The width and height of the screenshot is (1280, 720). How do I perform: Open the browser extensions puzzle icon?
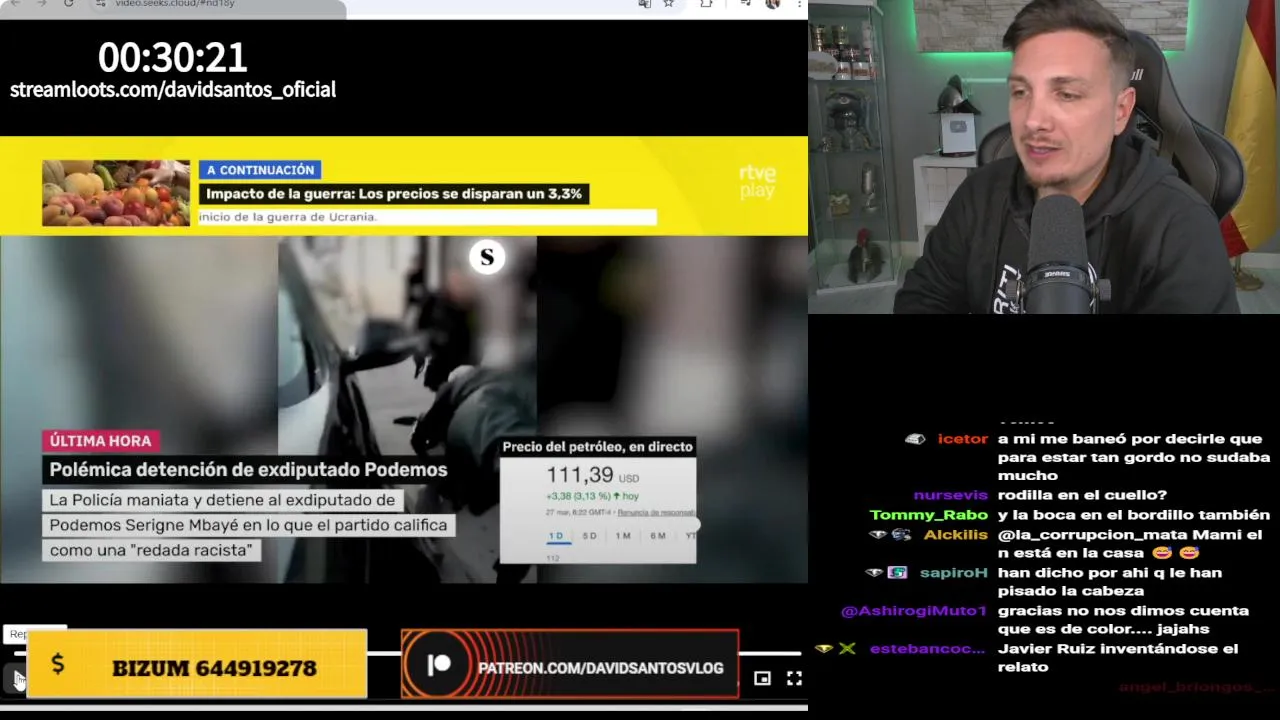click(x=706, y=4)
